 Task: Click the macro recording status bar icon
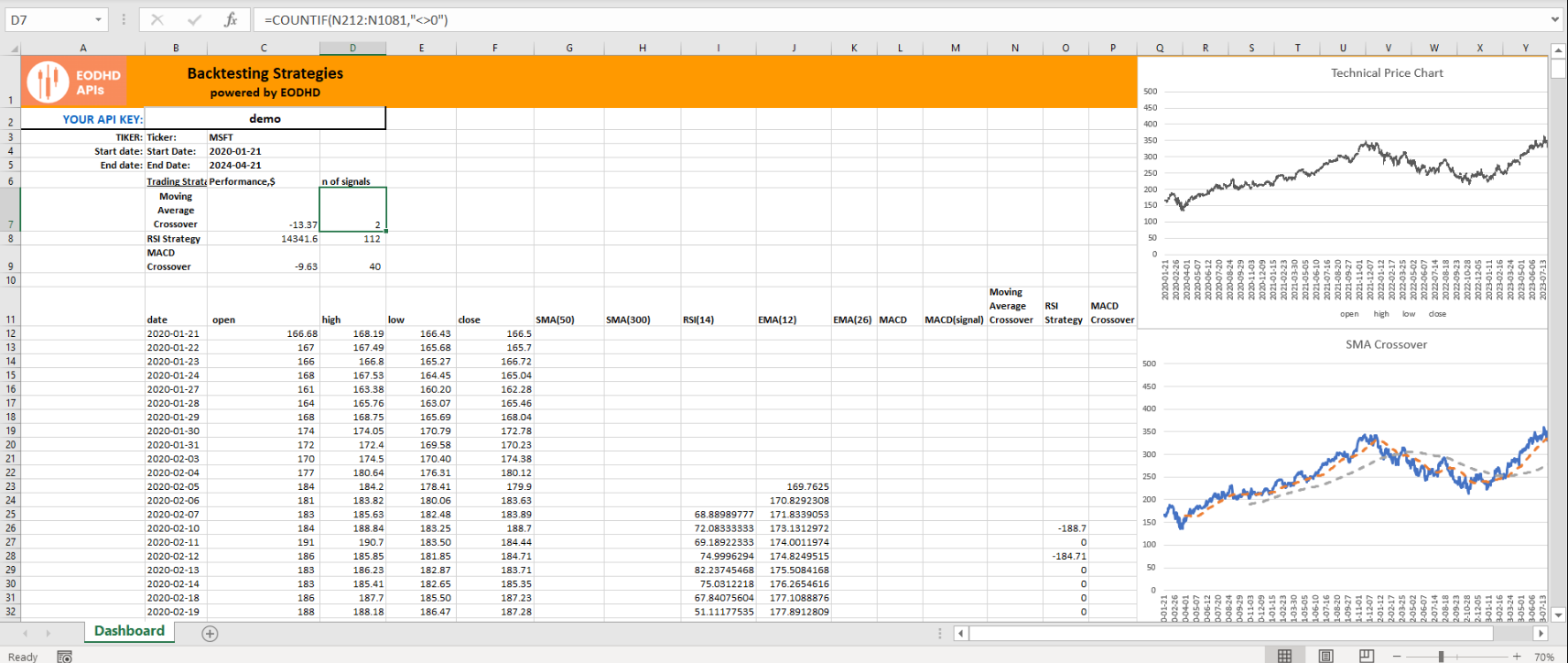(x=64, y=657)
